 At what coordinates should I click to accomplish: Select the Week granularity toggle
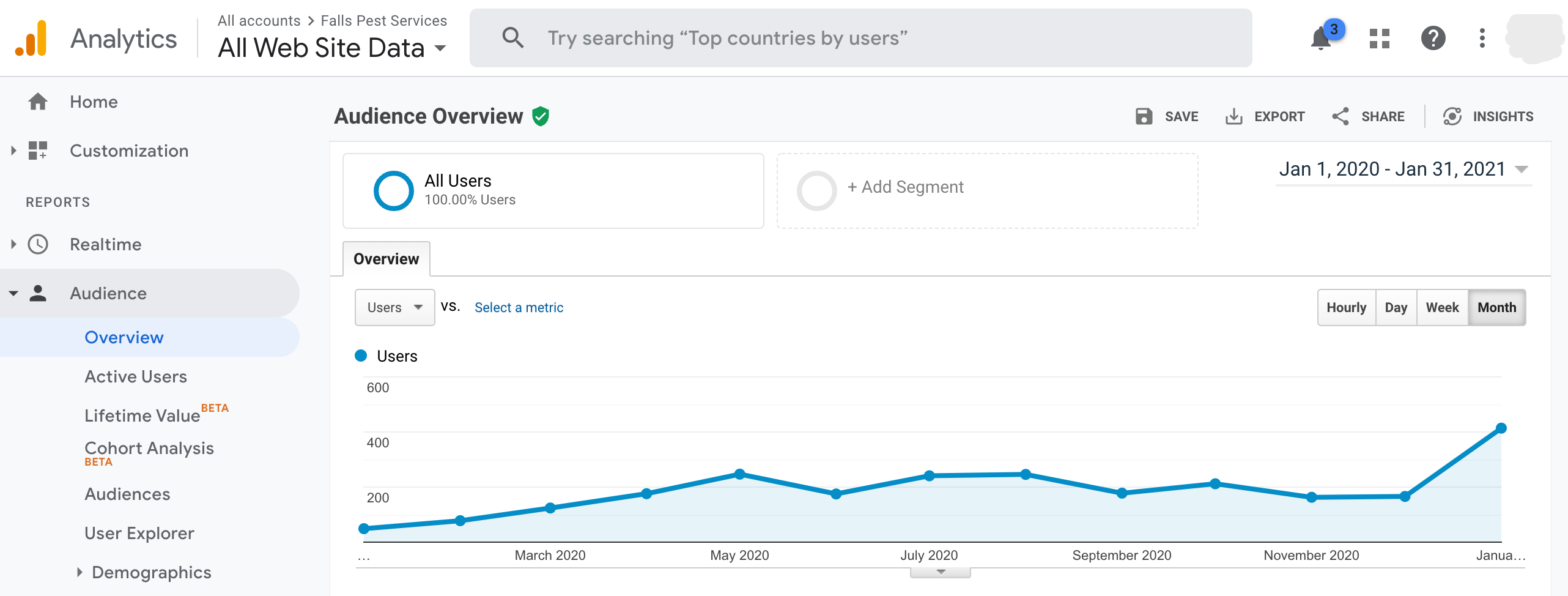[1442, 307]
